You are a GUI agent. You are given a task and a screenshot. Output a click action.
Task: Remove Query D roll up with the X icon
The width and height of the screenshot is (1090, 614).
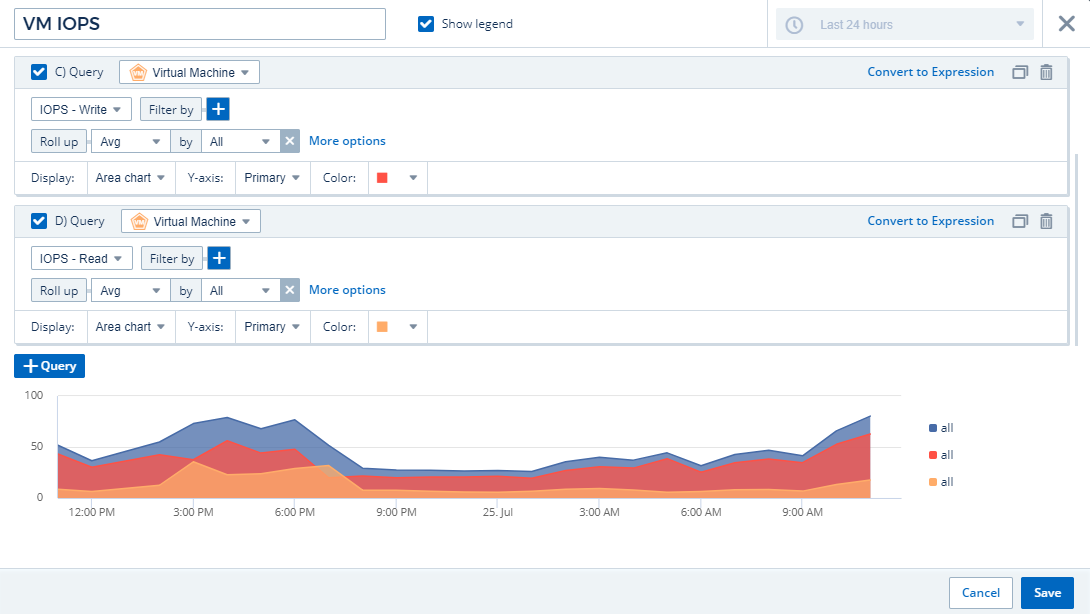[290, 290]
